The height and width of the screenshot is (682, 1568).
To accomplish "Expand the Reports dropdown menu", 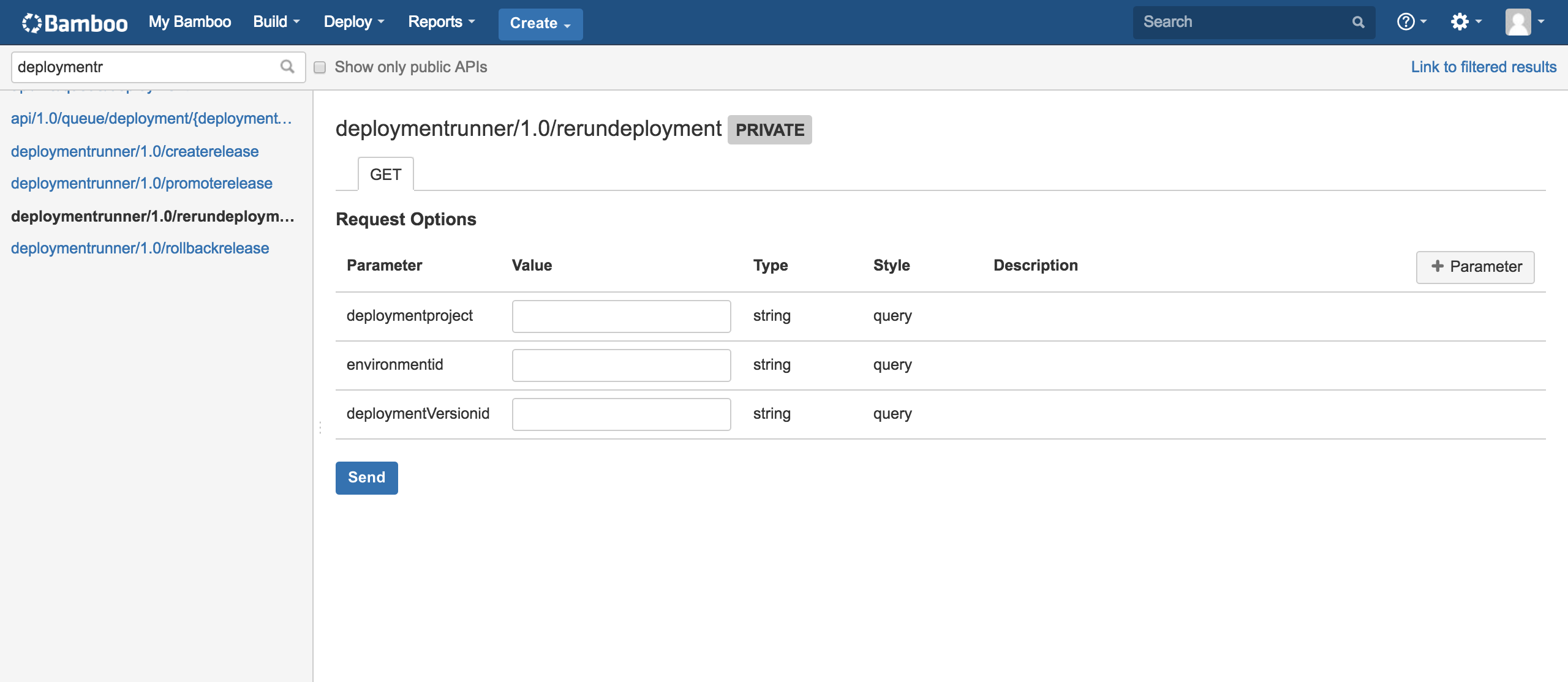I will [x=441, y=22].
